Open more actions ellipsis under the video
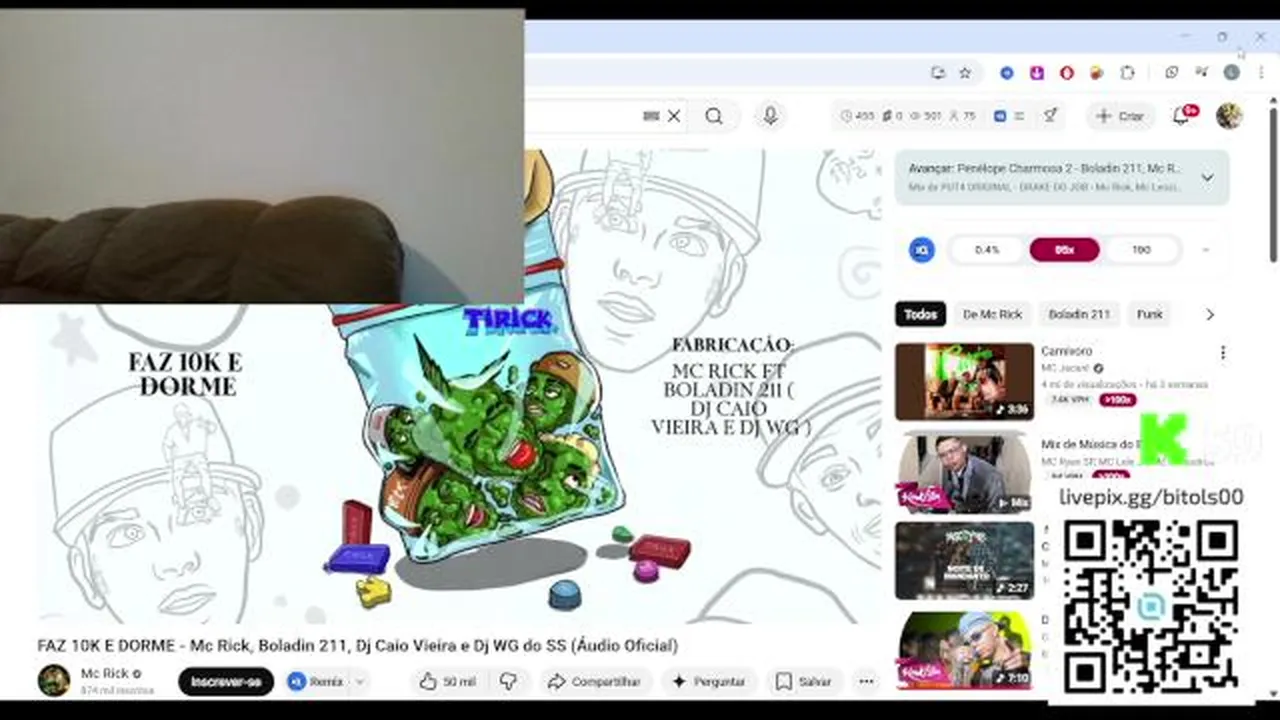 (x=866, y=682)
